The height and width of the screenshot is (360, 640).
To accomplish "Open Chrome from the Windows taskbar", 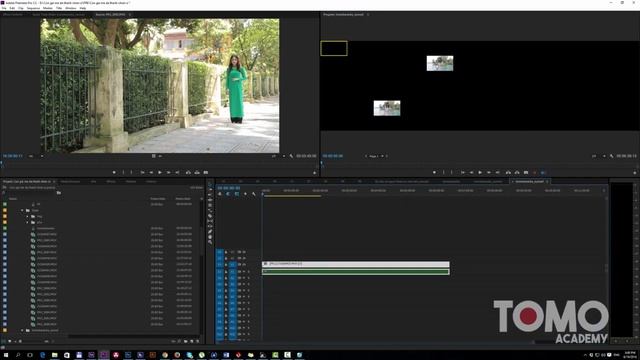I will 165,355.
